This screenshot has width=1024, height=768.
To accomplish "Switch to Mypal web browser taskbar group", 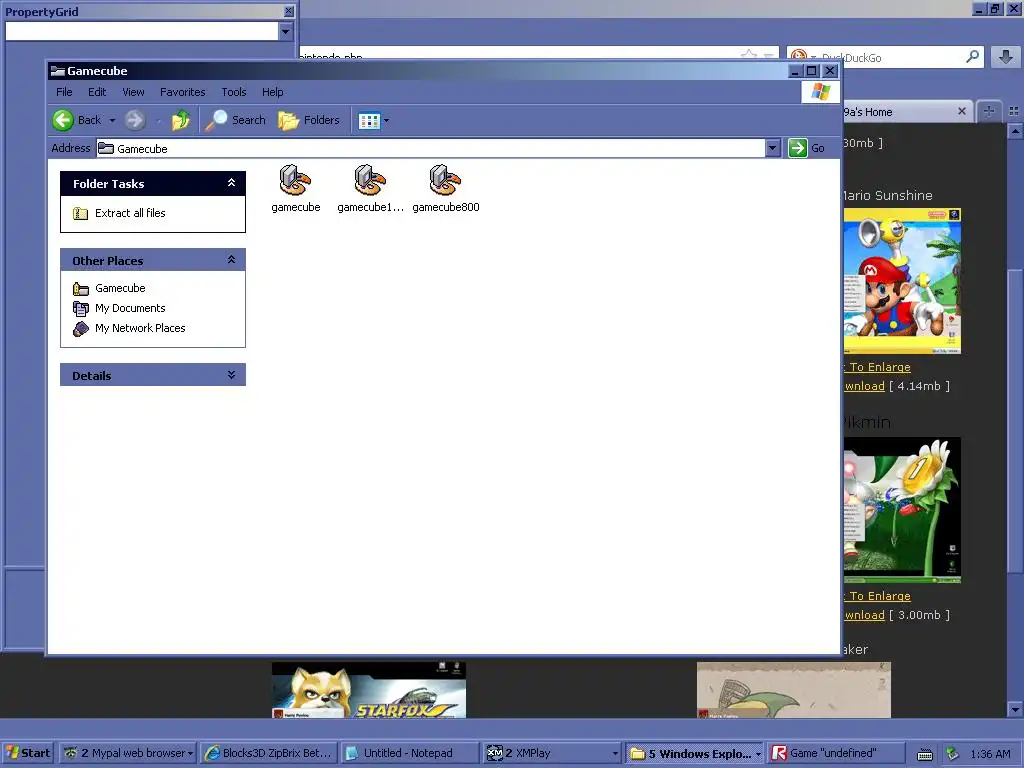I will point(128,753).
